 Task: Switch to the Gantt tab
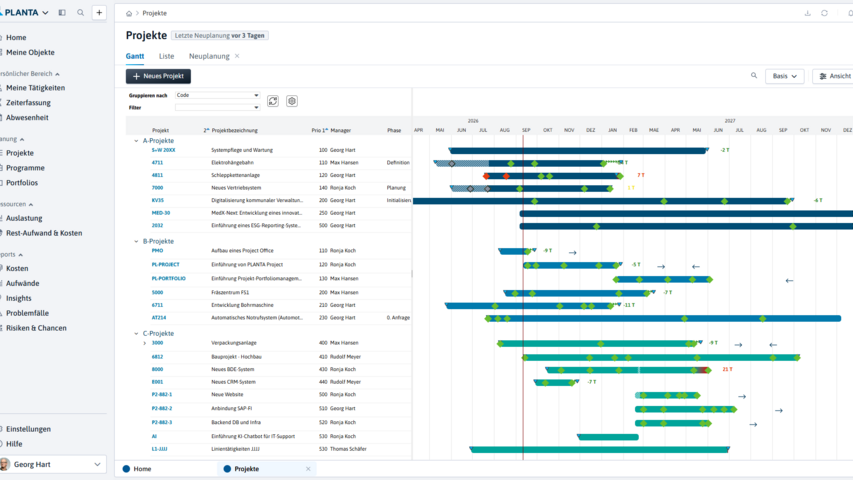pos(135,56)
